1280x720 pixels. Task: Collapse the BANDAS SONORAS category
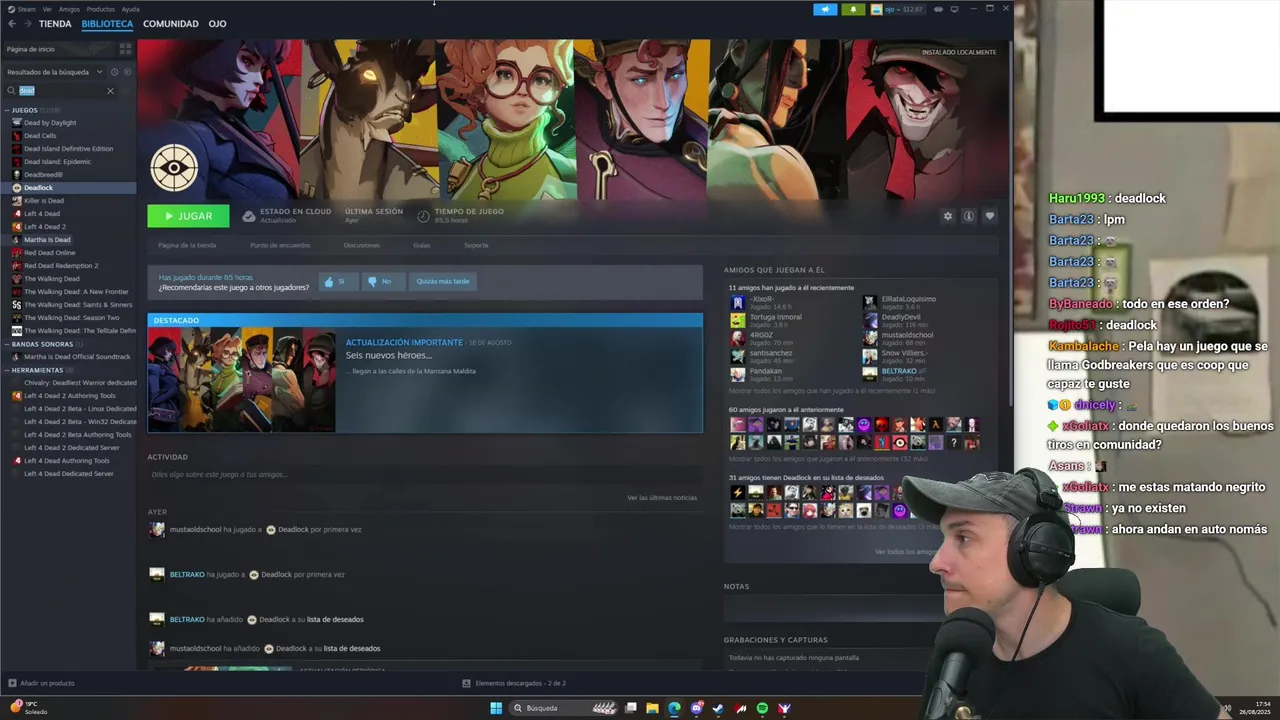7,344
